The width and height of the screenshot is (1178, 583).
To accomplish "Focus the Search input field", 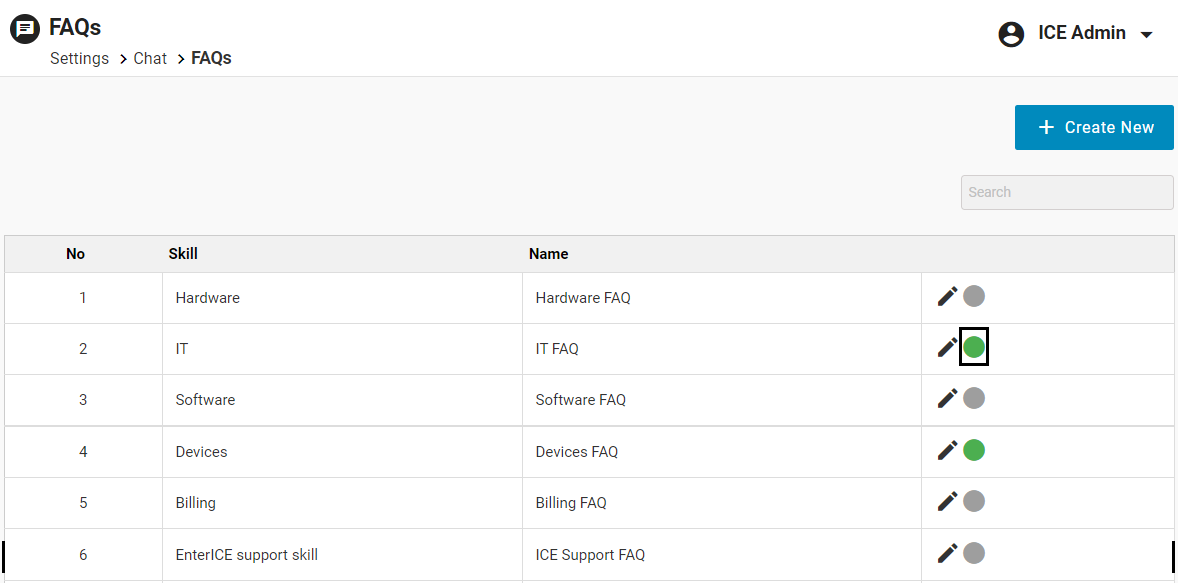I will [1067, 192].
